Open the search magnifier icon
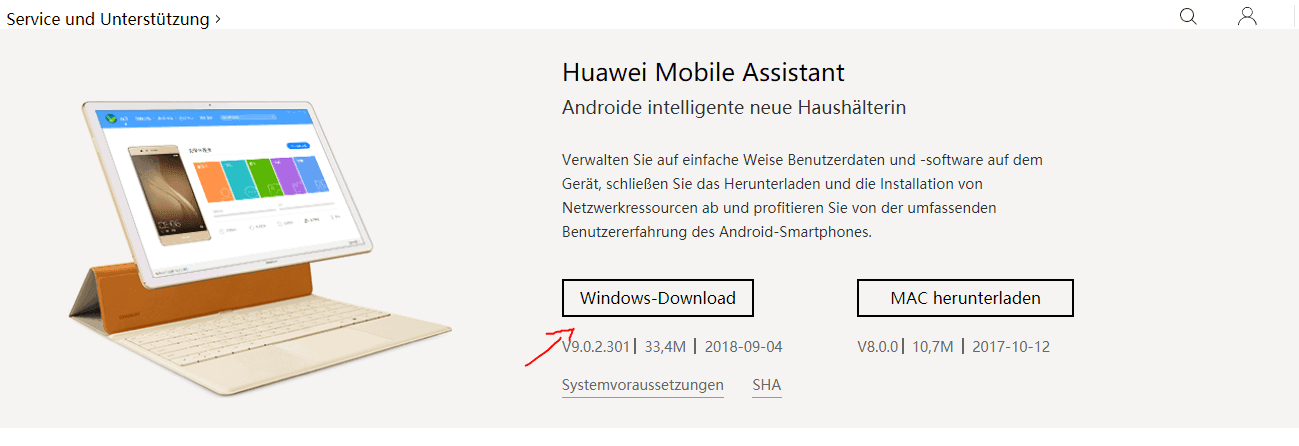The image size is (1299, 446). pyautogui.click(x=1188, y=16)
